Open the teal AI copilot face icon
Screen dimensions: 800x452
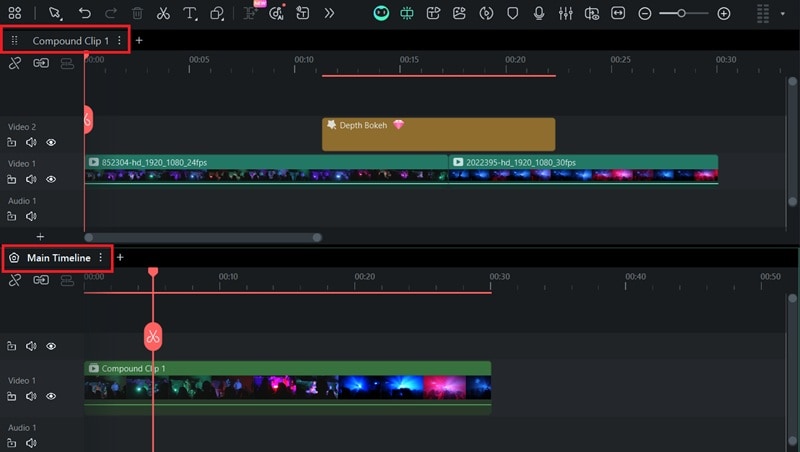pyautogui.click(x=381, y=13)
